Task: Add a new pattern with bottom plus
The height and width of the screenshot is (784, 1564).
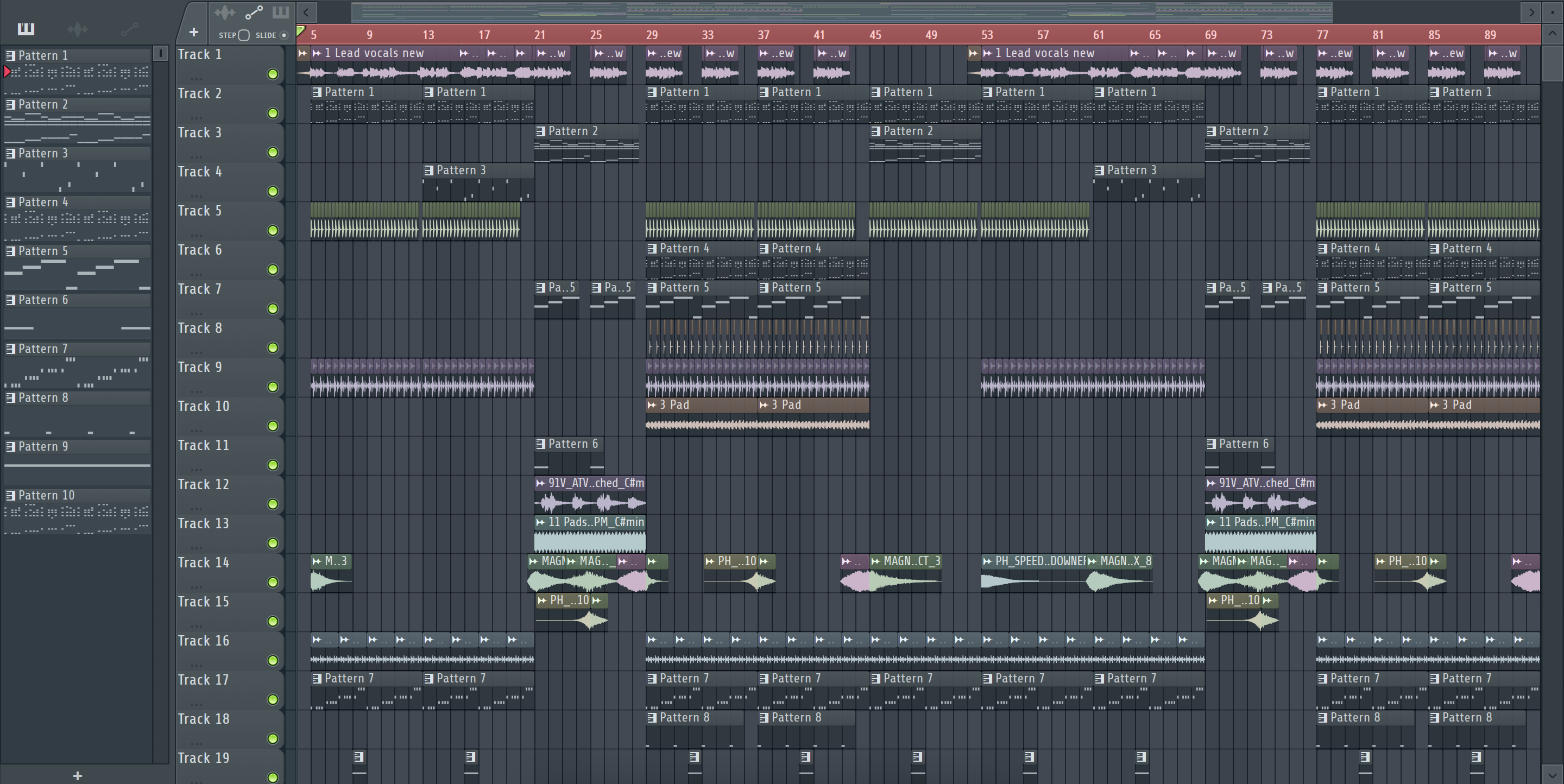Action: tap(77, 775)
